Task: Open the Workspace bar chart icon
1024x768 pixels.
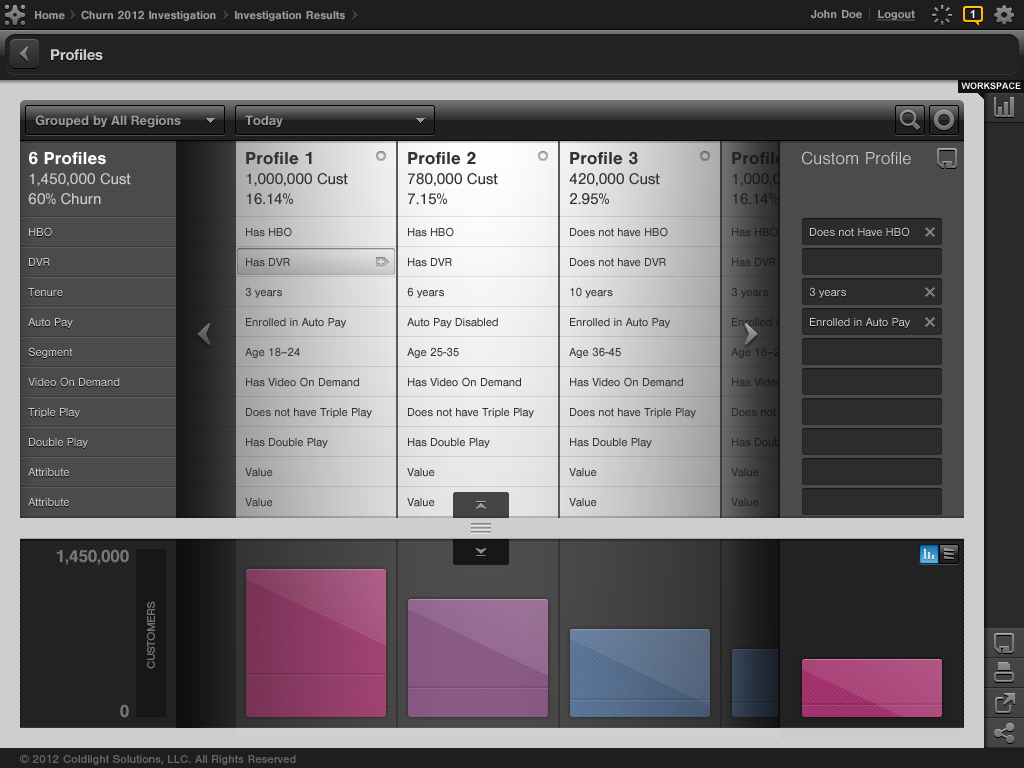Action: click(1003, 107)
